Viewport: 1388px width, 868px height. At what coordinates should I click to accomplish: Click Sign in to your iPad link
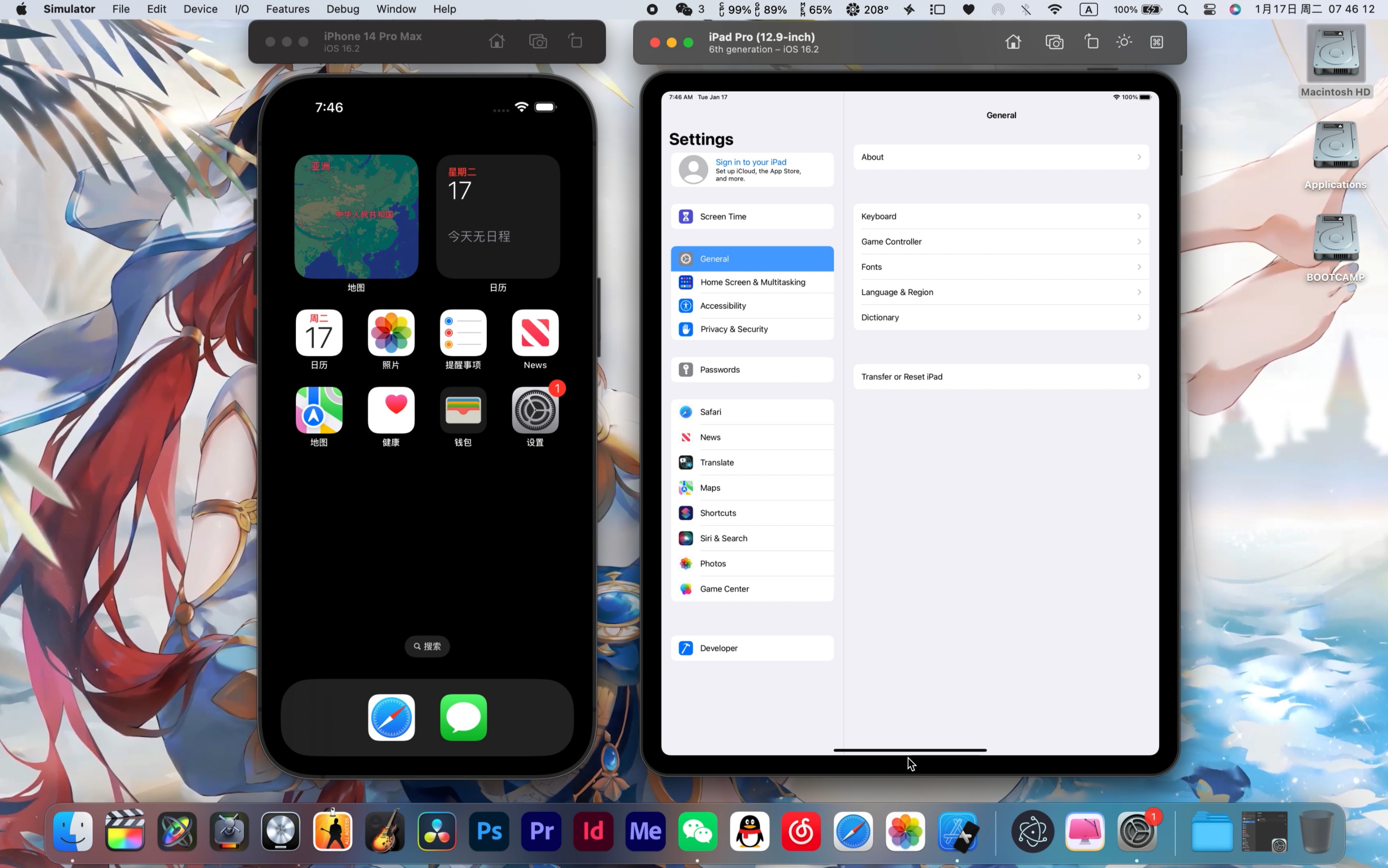[751, 162]
